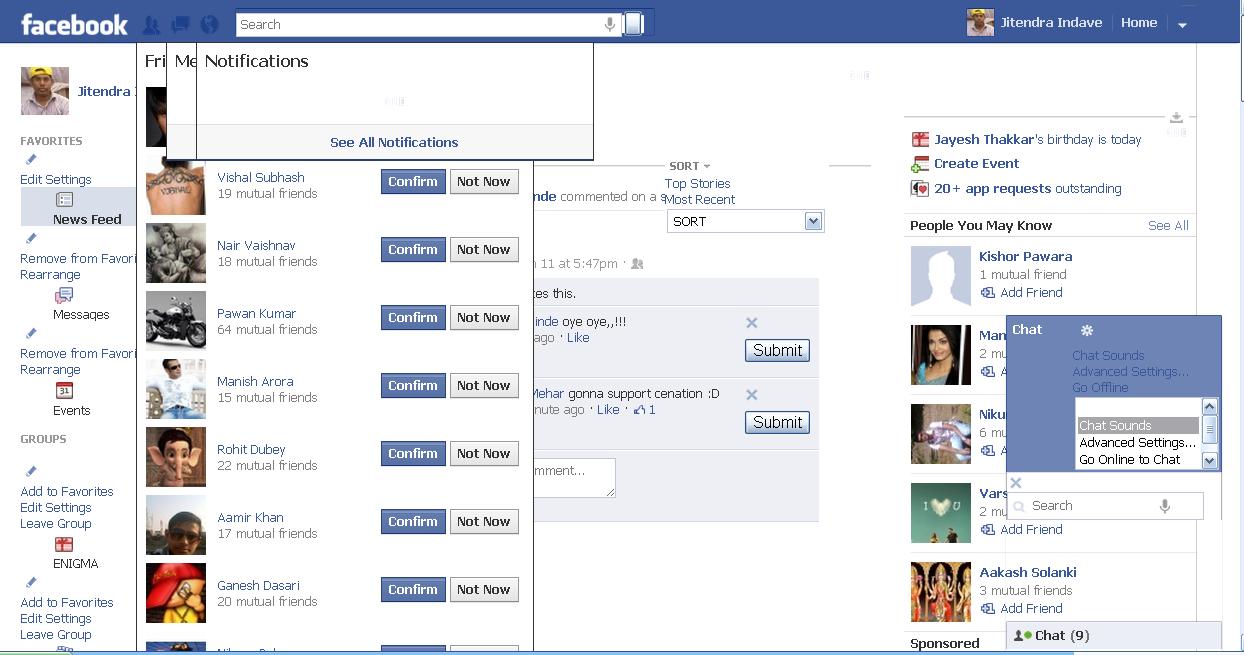1244x655 pixels.
Task: Choose Top Stories sort option
Action: pos(698,184)
